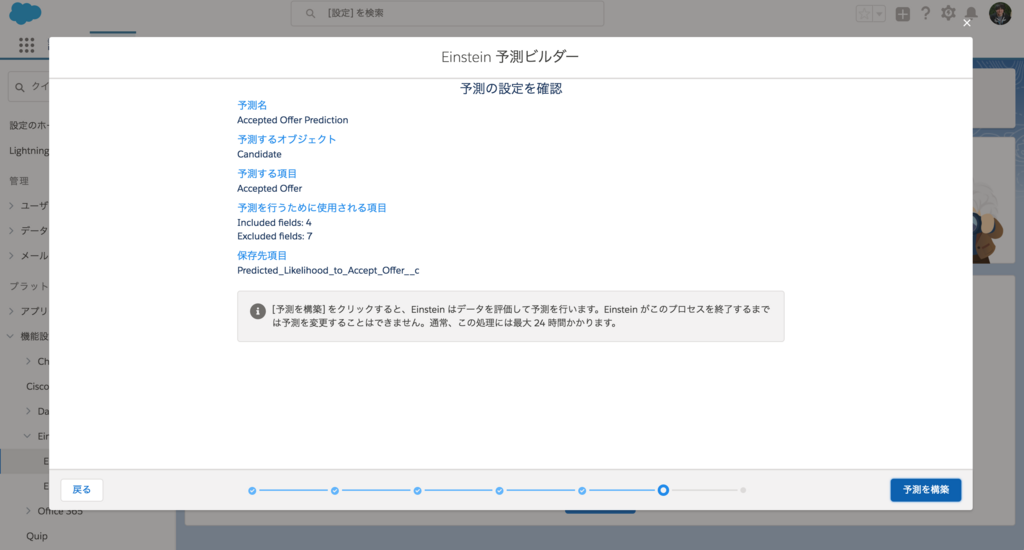Select Excluded fields: 7 text

tap(275, 236)
